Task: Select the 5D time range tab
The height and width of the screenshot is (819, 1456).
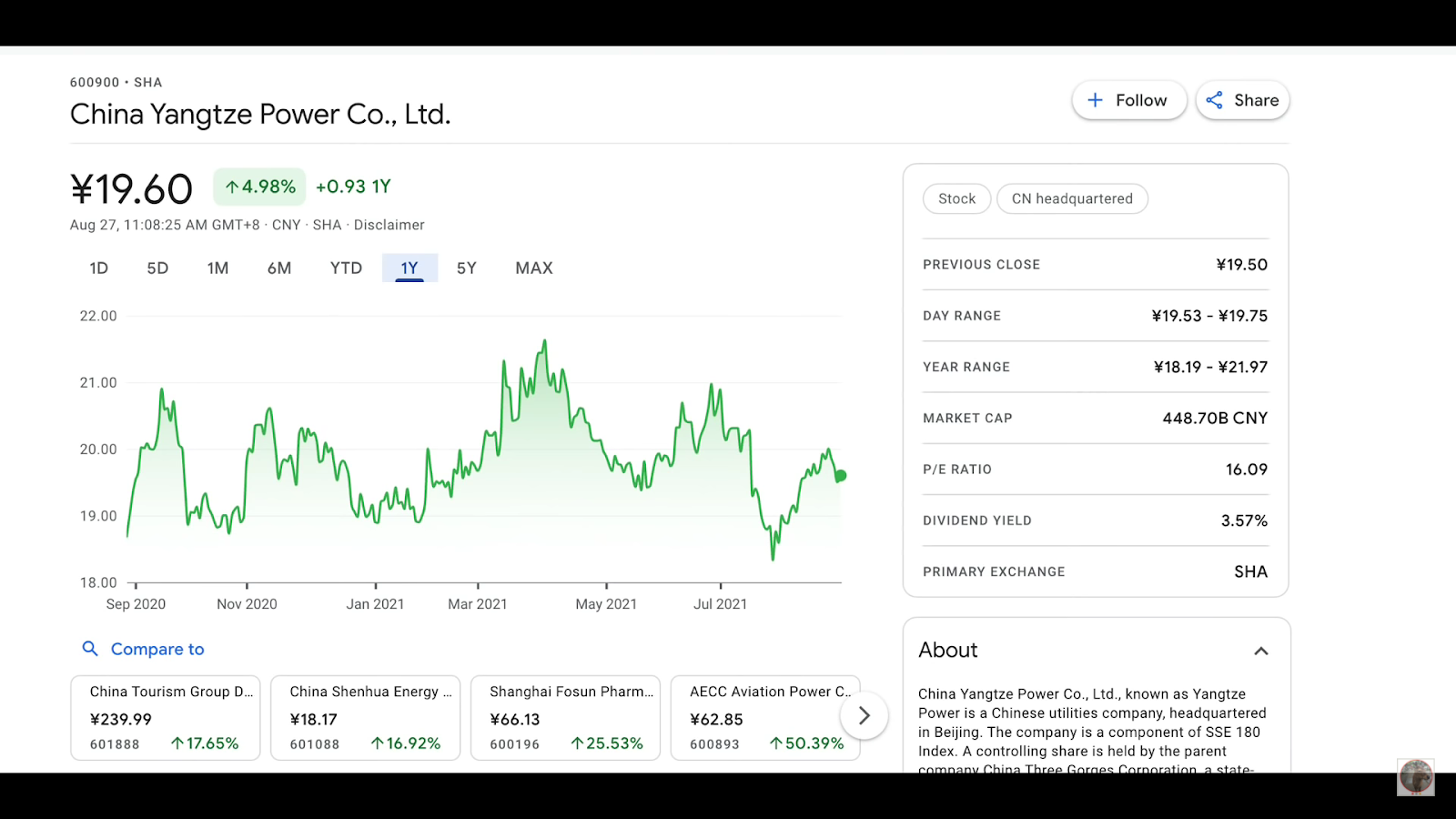Action: click(157, 268)
